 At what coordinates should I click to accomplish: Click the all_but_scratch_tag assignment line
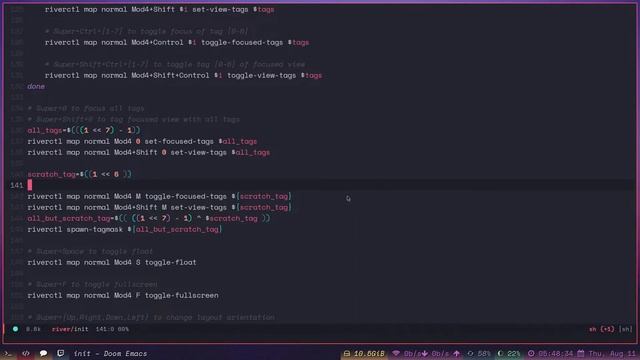click(x=149, y=218)
